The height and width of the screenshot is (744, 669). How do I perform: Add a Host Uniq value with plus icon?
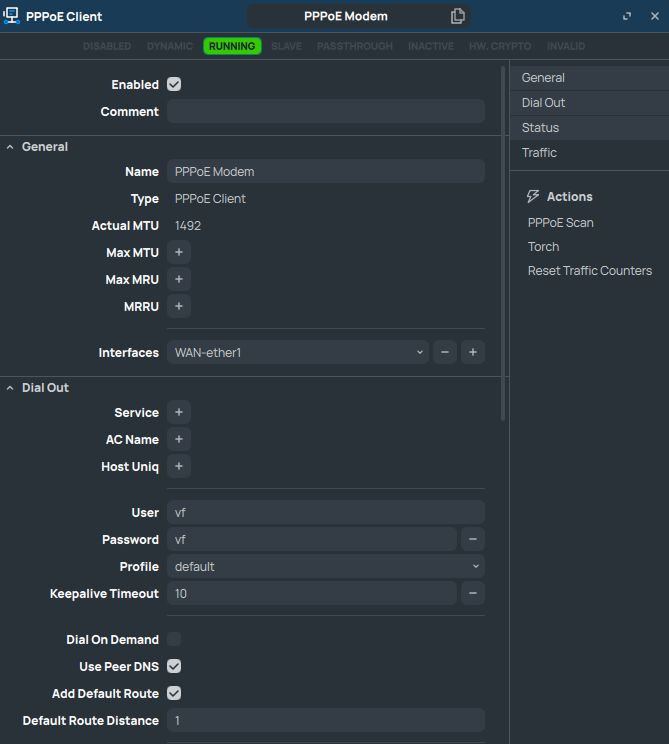(179, 467)
